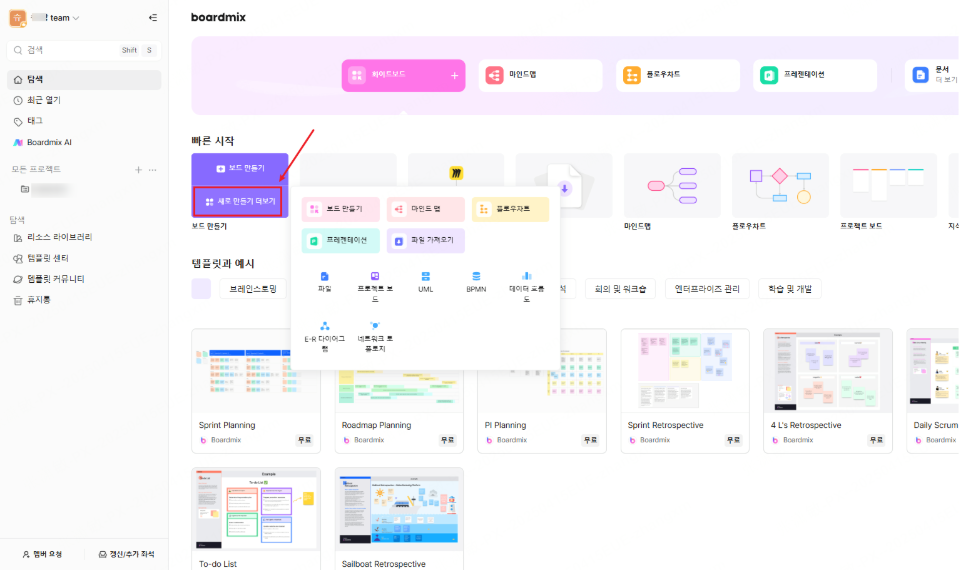Viewport: 959px width, 570px height.
Task: Open the Roadmap Planning template
Action: [x=399, y=410]
